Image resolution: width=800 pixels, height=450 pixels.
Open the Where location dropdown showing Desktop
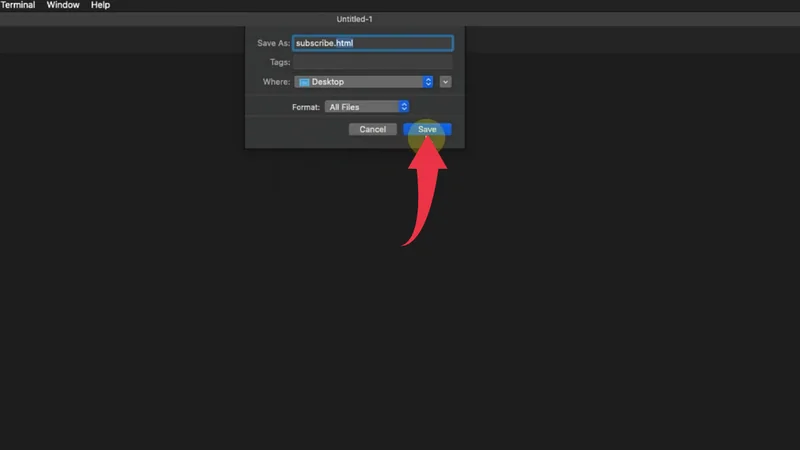pyautogui.click(x=364, y=82)
